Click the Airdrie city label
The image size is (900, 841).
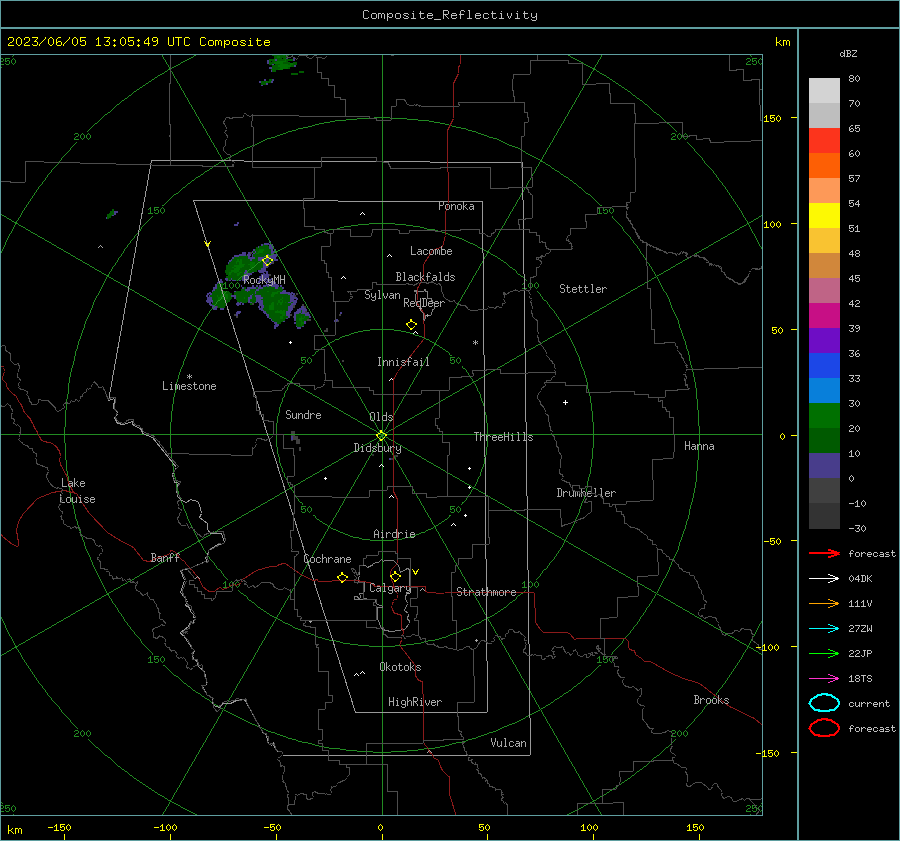(394, 534)
